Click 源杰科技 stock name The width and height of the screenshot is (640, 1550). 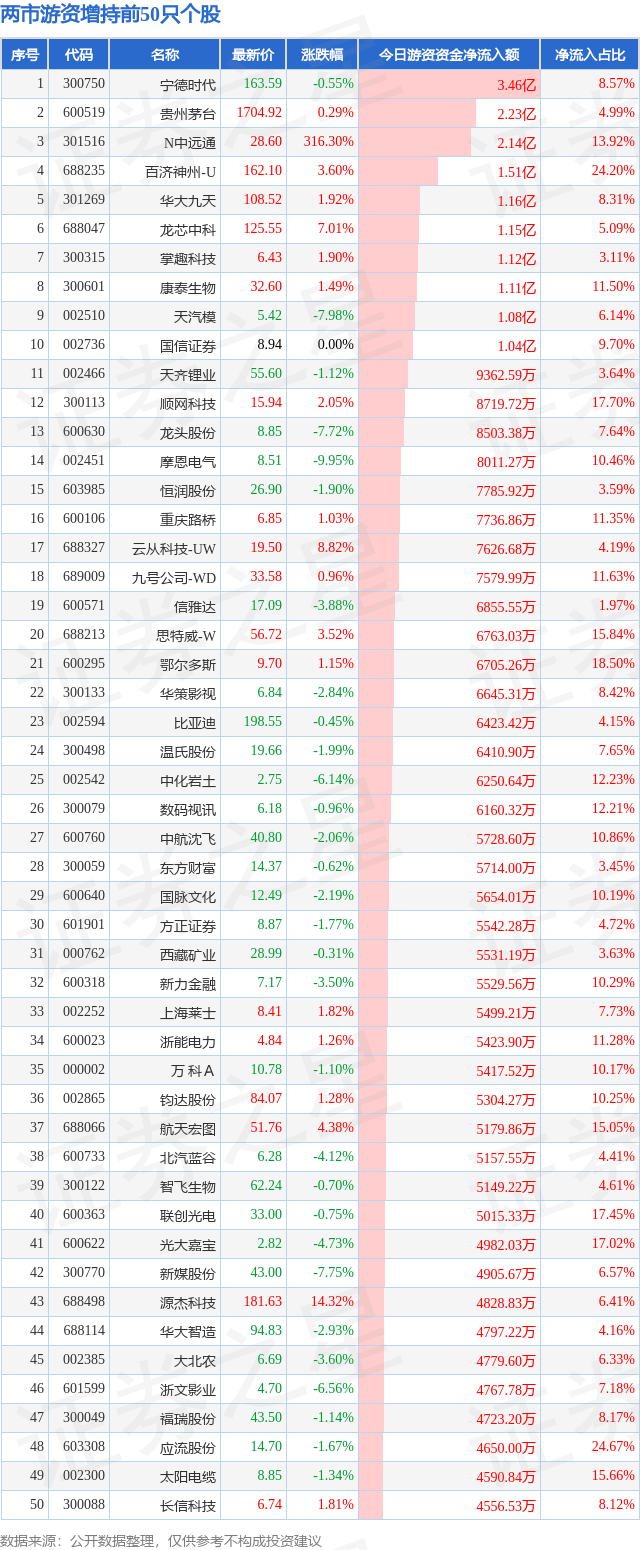[x=188, y=1303]
